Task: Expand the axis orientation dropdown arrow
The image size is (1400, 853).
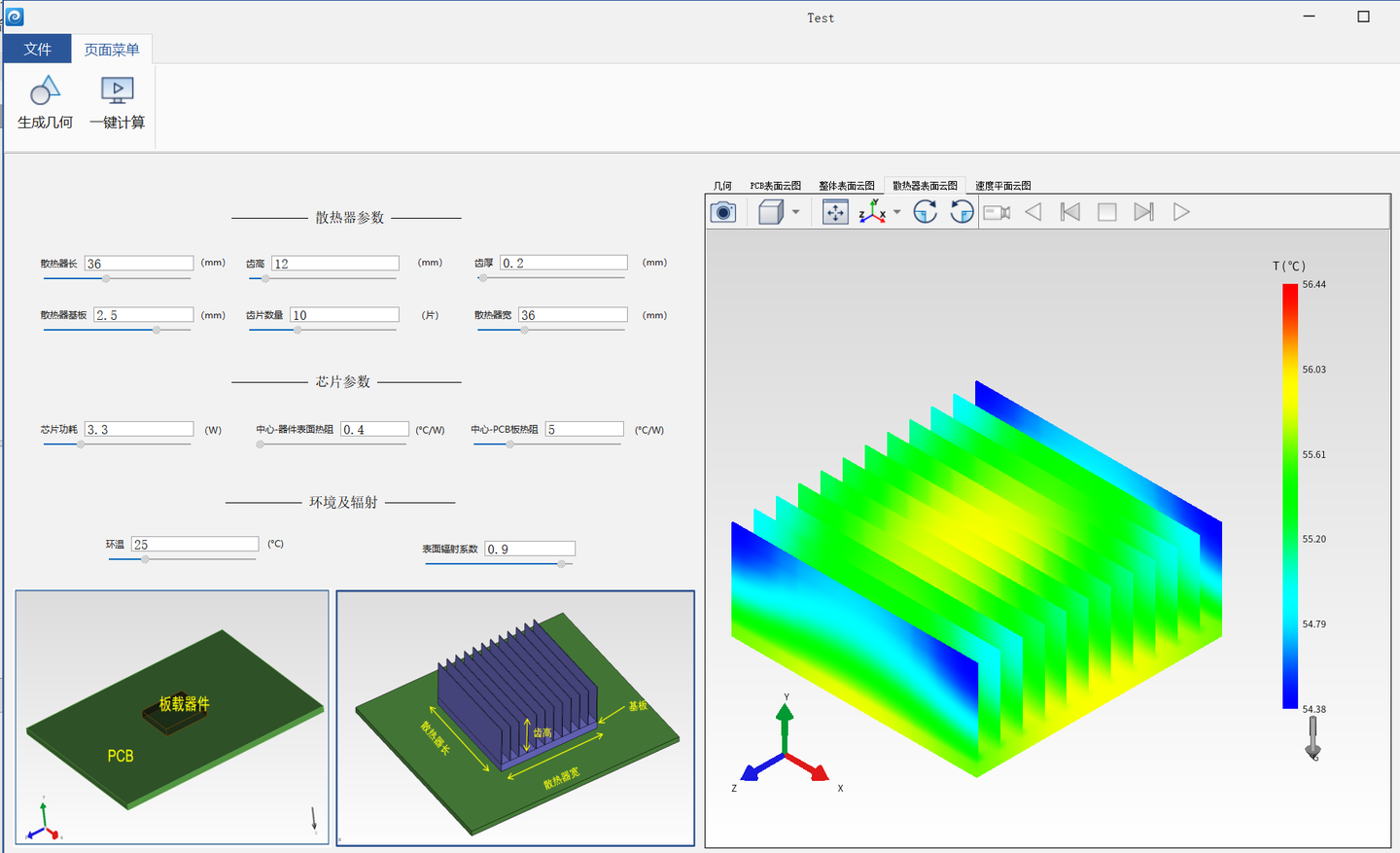Action: click(x=897, y=212)
